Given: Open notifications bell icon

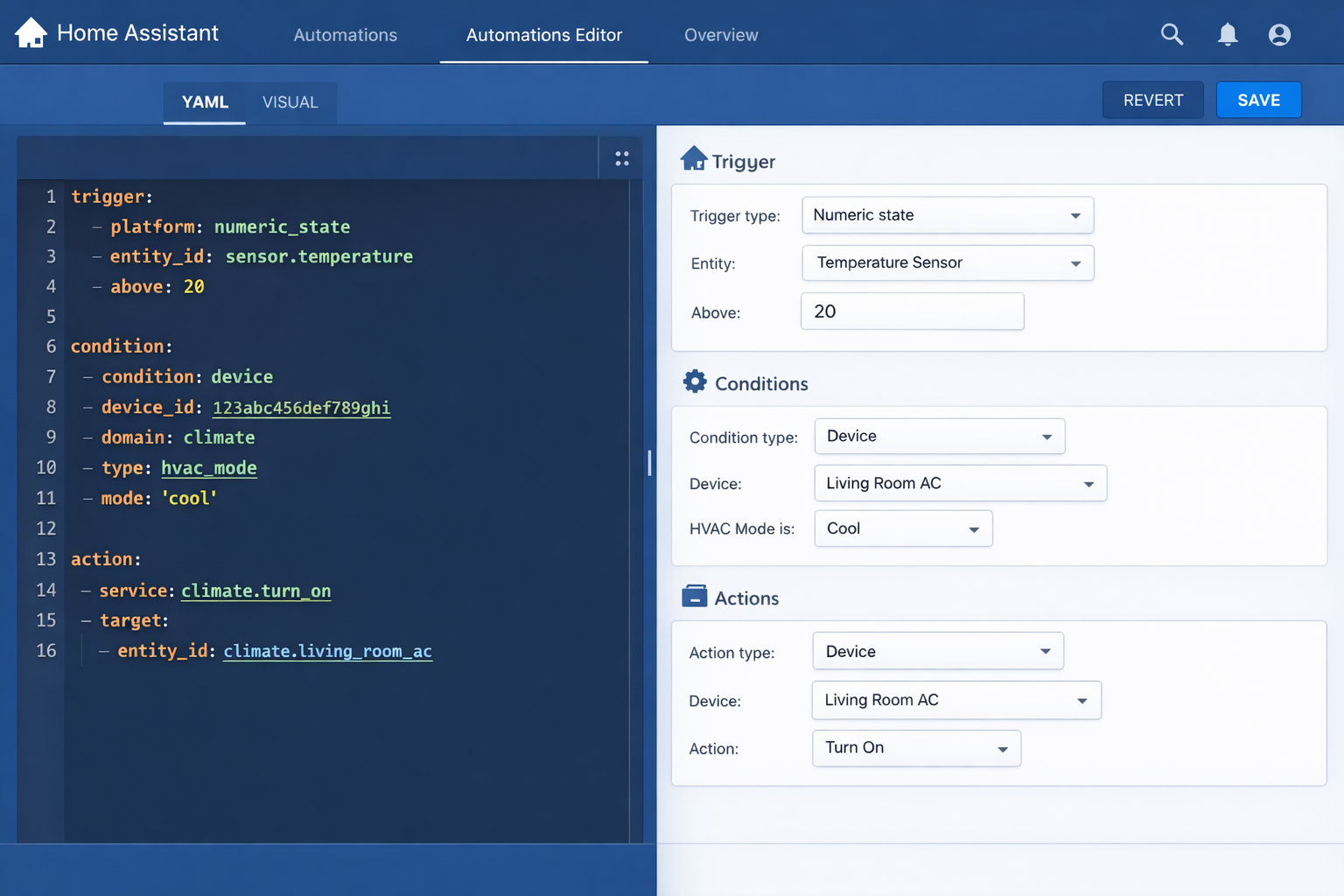Looking at the screenshot, I should coord(1228,34).
